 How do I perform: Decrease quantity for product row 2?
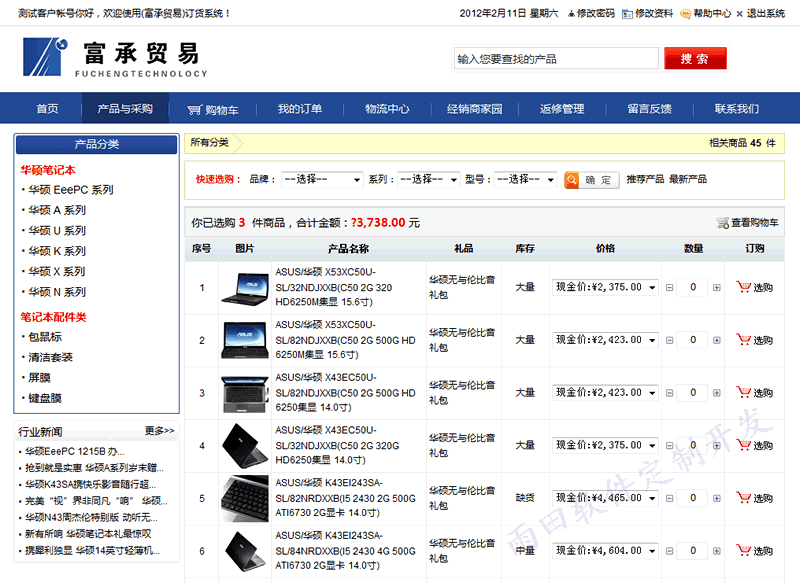coord(669,340)
